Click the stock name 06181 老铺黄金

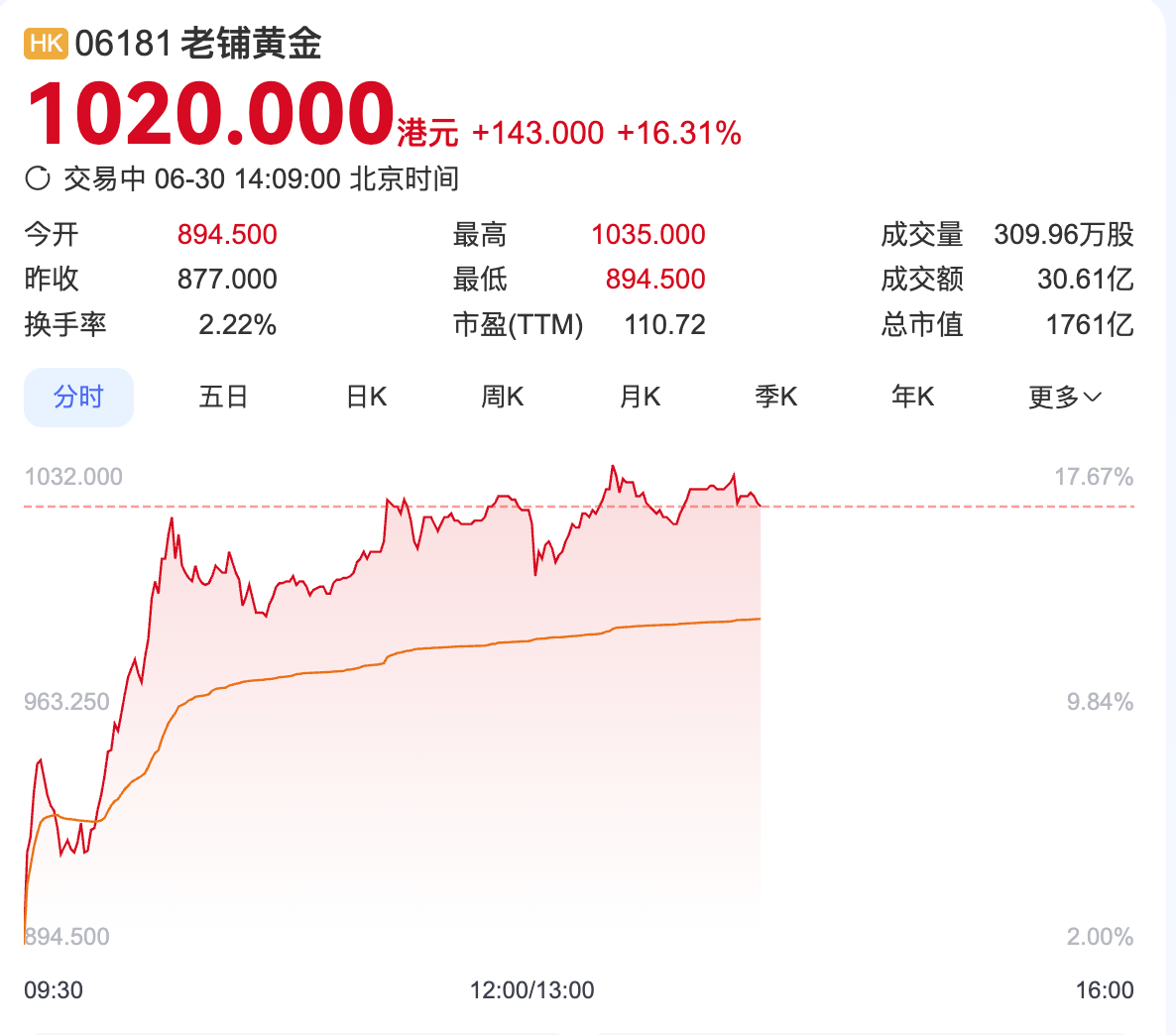click(198, 44)
